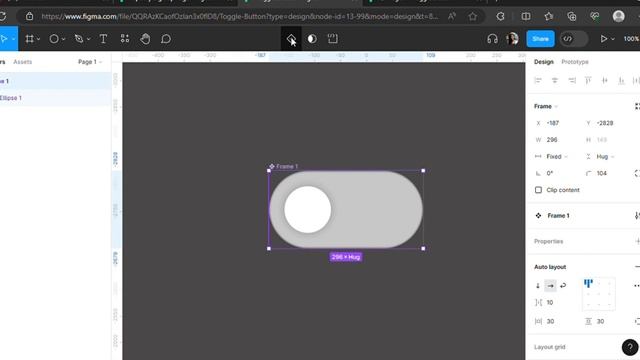Viewport: 640px width, 360px height.
Task: Click the corner radius 104 field
Action: tap(607, 173)
